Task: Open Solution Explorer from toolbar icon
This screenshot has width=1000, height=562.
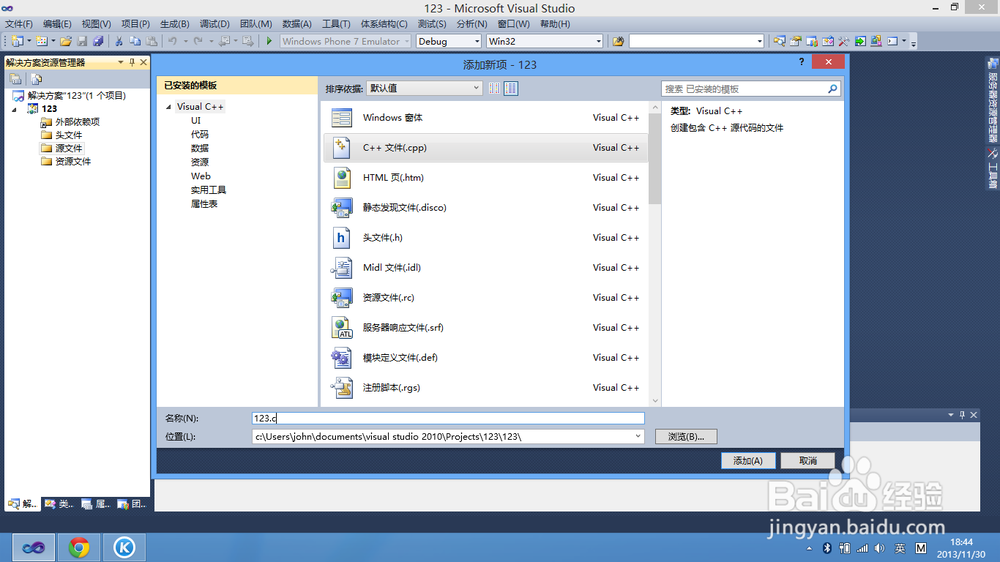Action: coord(779,41)
